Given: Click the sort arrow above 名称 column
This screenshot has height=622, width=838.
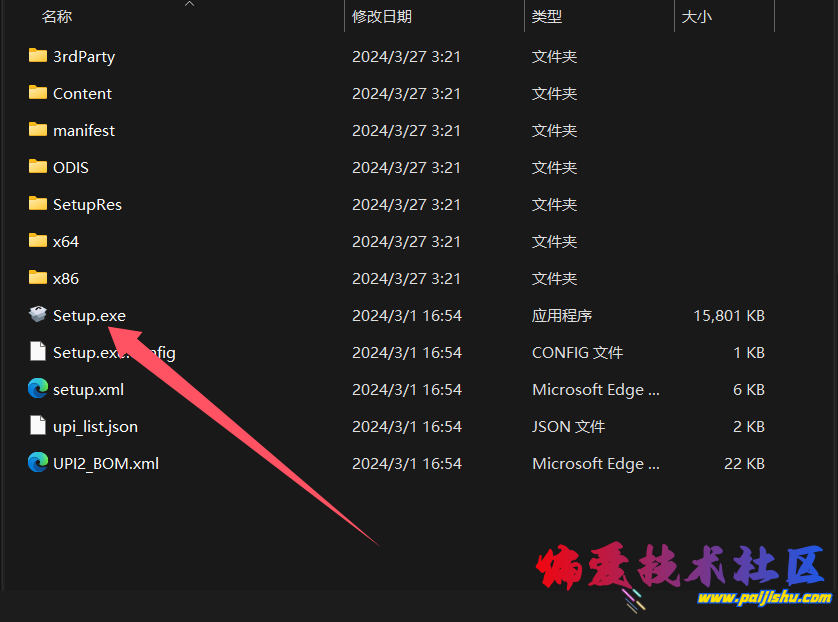Looking at the screenshot, I should point(189,6).
